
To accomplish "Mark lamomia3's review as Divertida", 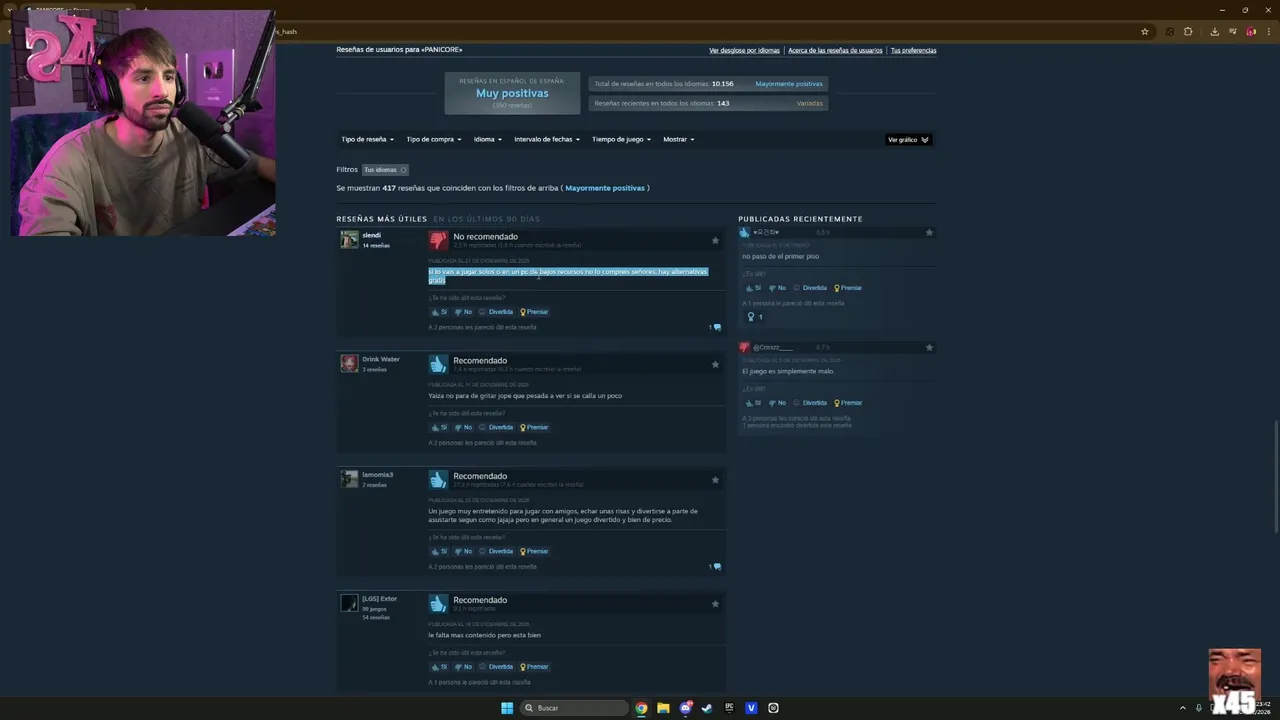I will tap(496, 551).
